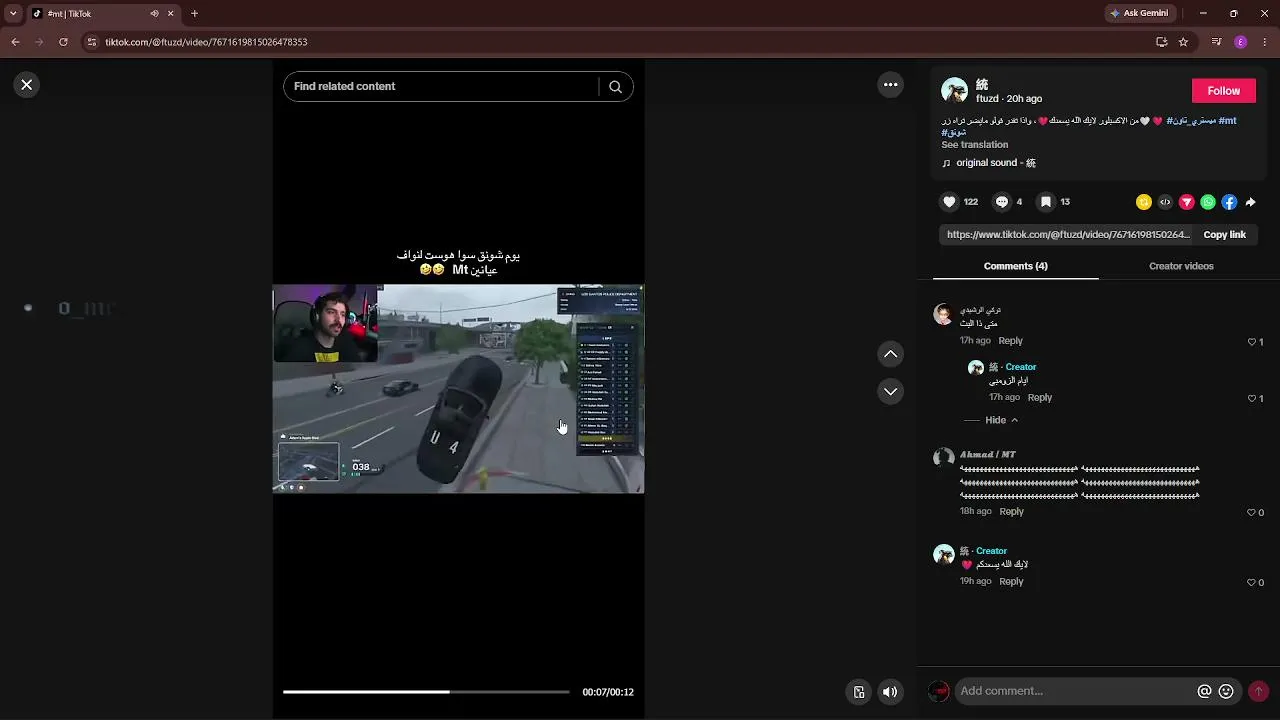Like the comment asking متى ذا البث
The width and height of the screenshot is (1280, 720).
click(x=1251, y=342)
